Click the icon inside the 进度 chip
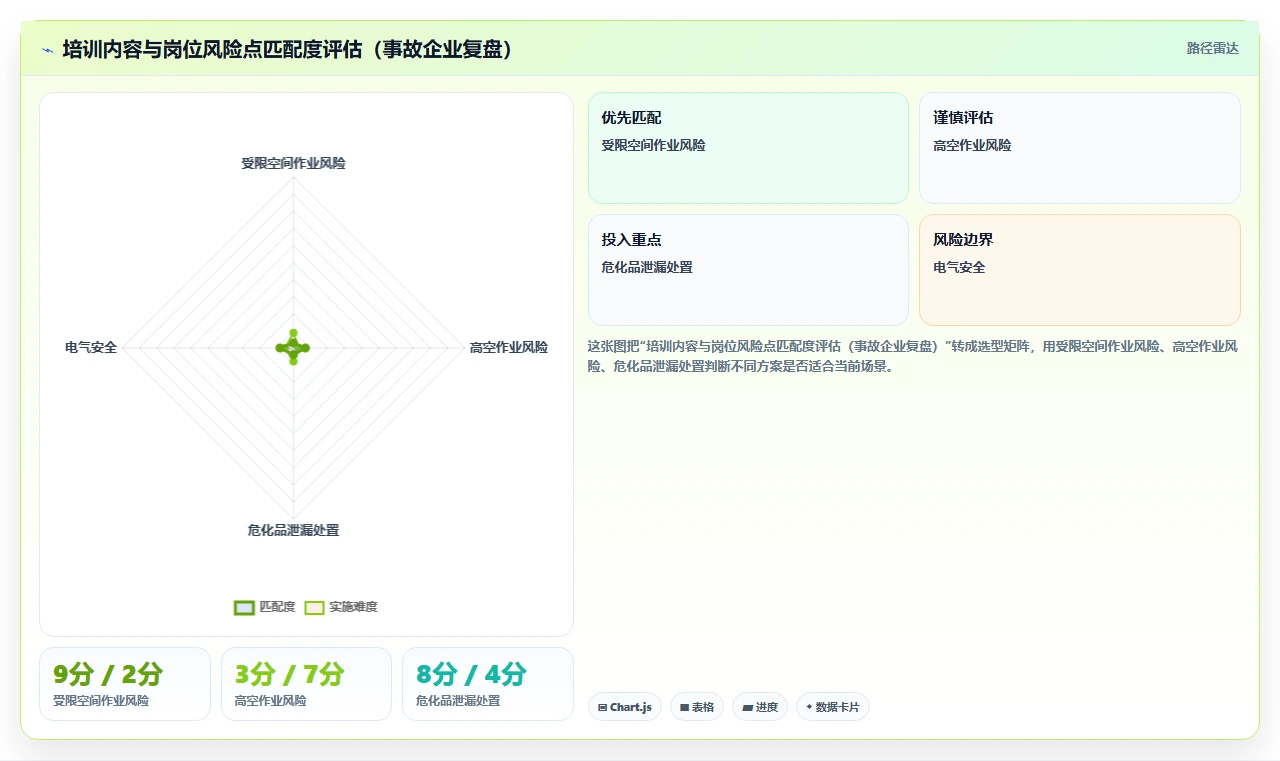Viewport: 1280px width, 761px height. click(747, 707)
